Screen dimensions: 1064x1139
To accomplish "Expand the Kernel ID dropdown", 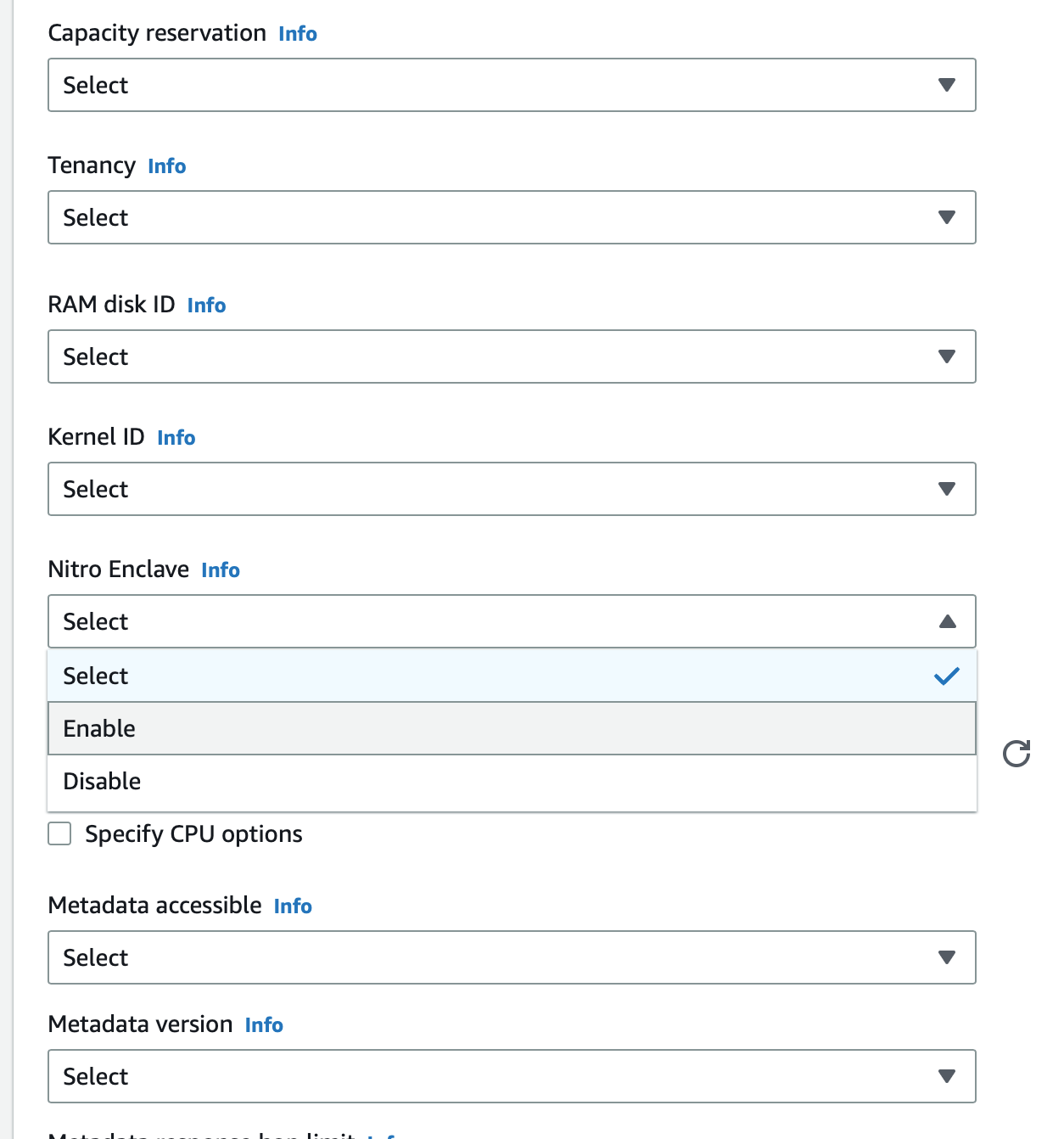I will click(511, 489).
